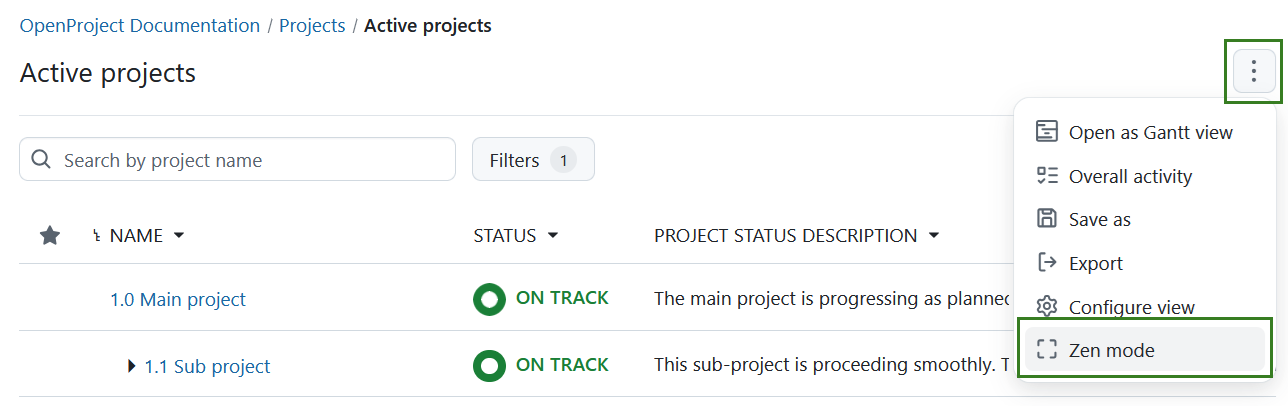Open PROJECT STATUS DESCRIPTION column dropdown
The image size is (1288, 406).
(x=934, y=236)
